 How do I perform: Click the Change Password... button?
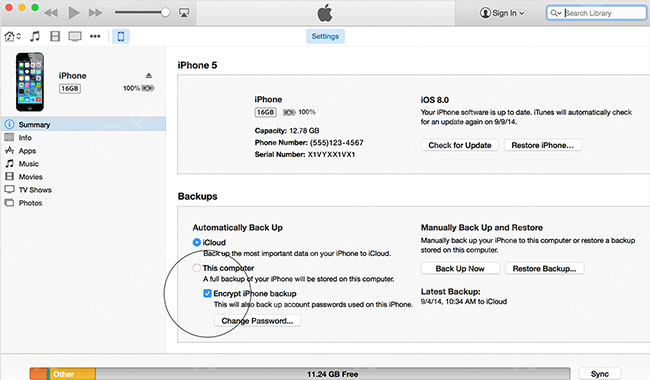257,321
